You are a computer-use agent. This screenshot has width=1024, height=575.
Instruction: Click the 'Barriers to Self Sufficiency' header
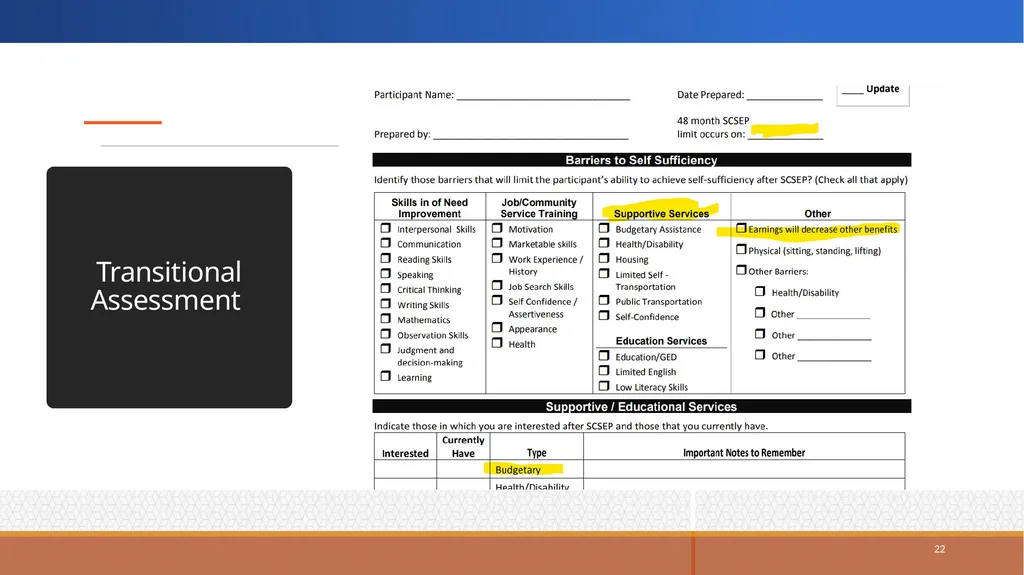(x=641, y=160)
